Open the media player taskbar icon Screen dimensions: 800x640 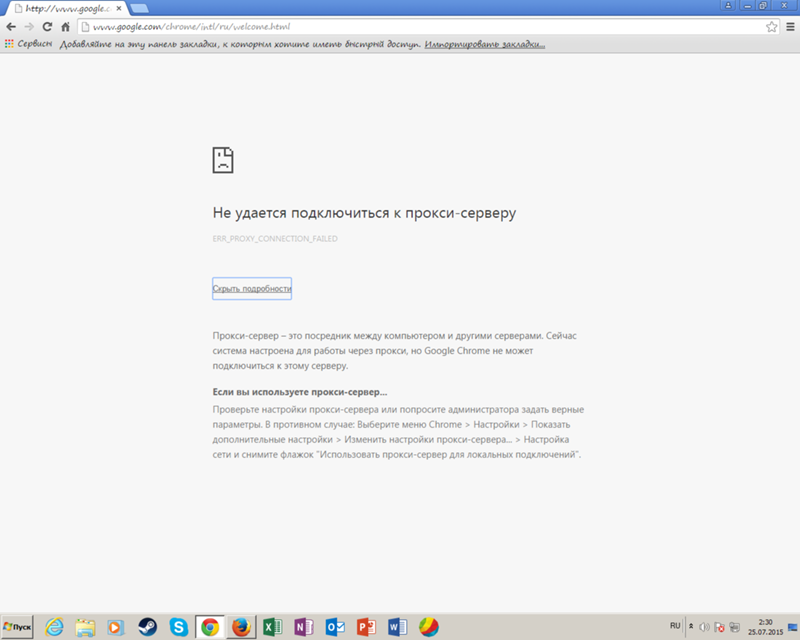click(x=116, y=627)
